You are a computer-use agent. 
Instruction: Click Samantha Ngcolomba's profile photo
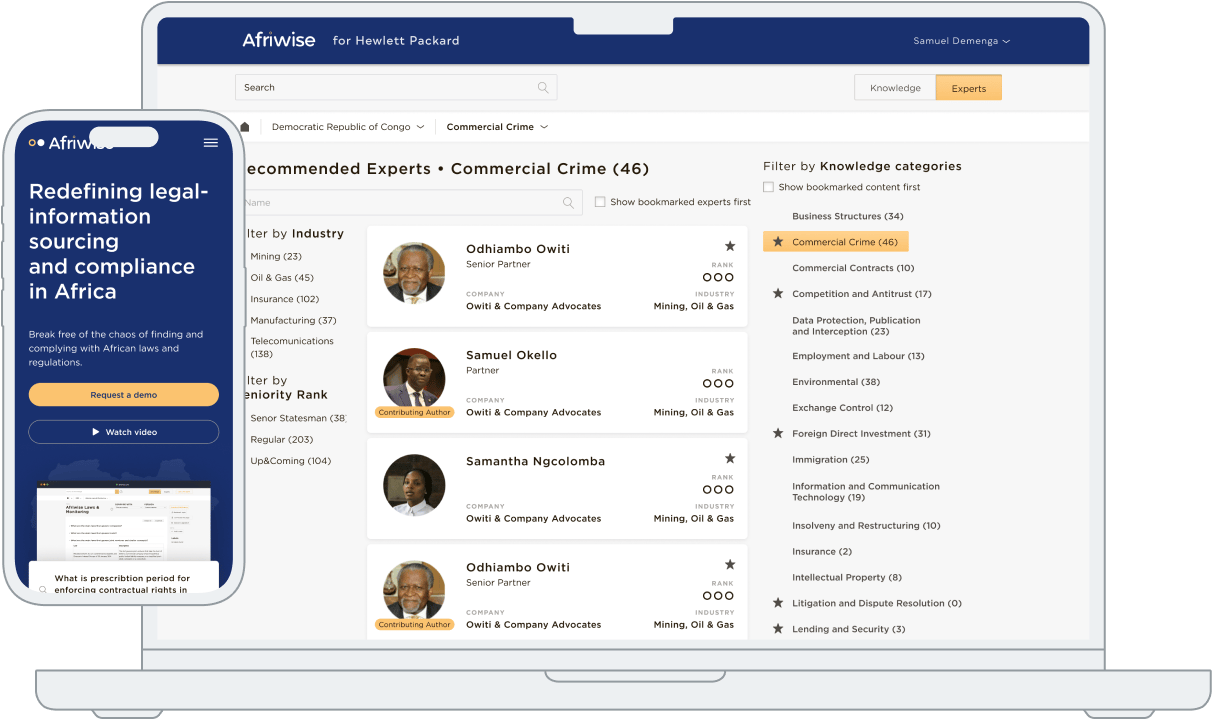pyautogui.click(x=414, y=485)
